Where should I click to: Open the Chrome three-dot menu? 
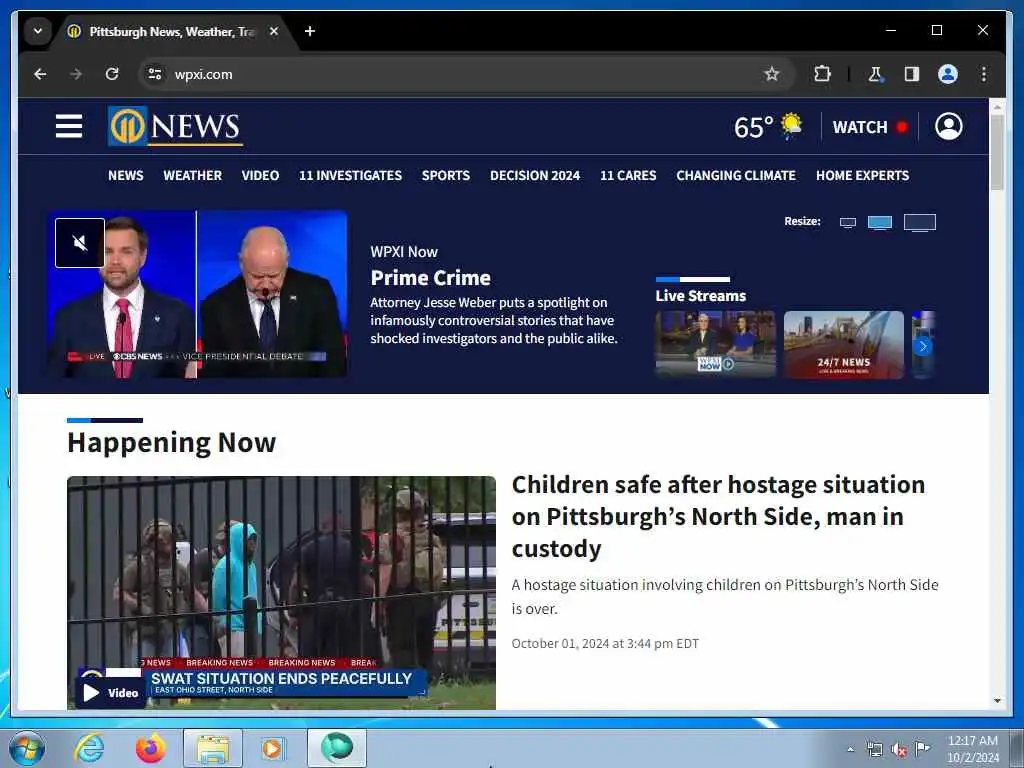point(984,74)
